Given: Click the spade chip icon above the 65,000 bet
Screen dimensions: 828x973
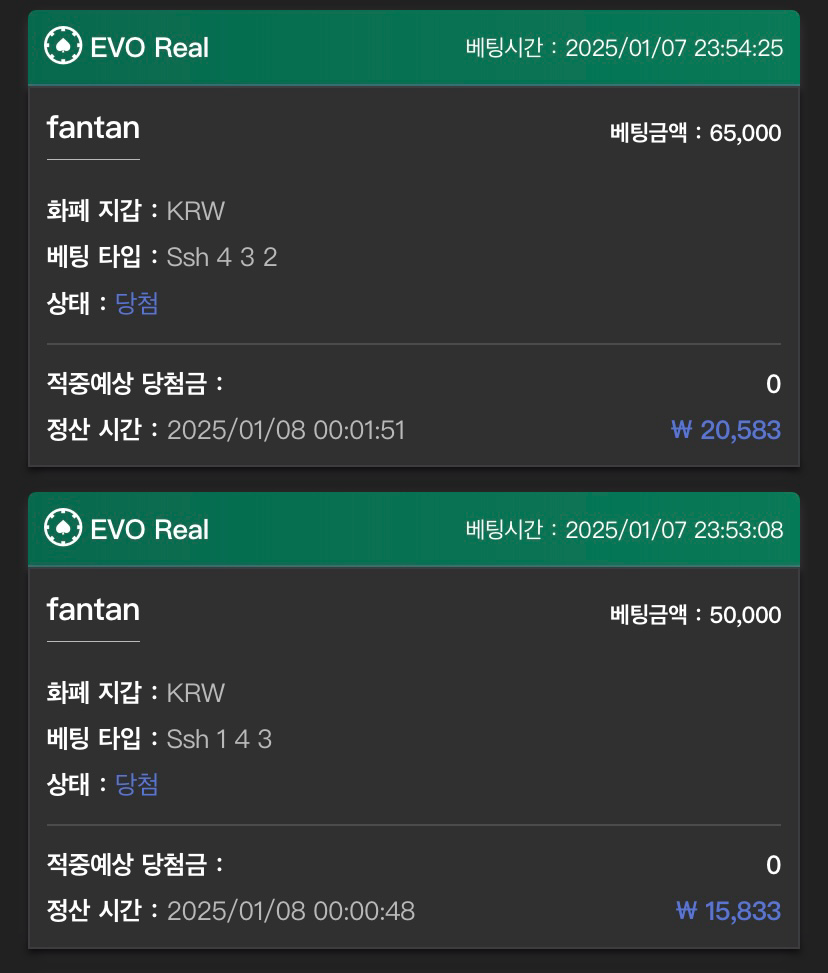Looking at the screenshot, I should (63, 47).
